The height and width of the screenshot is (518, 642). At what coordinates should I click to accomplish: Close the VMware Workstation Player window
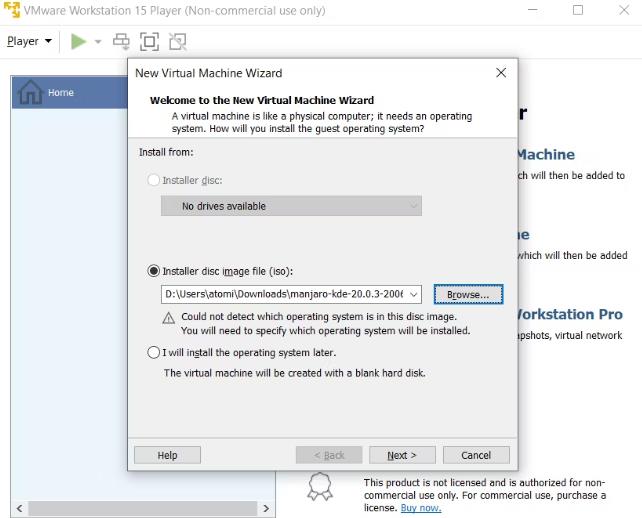click(x=624, y=10)
